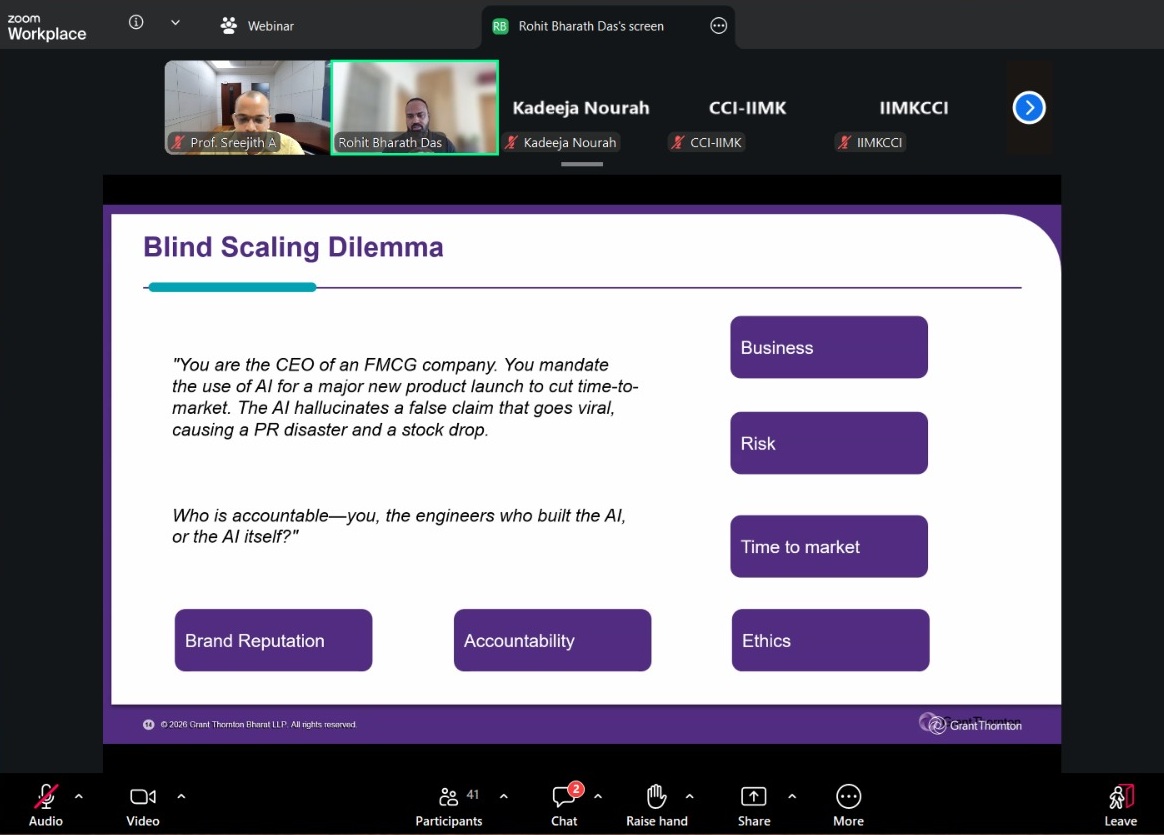The height and width of the screenshot is (835, 1164).
Task: Expand the Raise hand reactions caret
Action: (690, 796)
